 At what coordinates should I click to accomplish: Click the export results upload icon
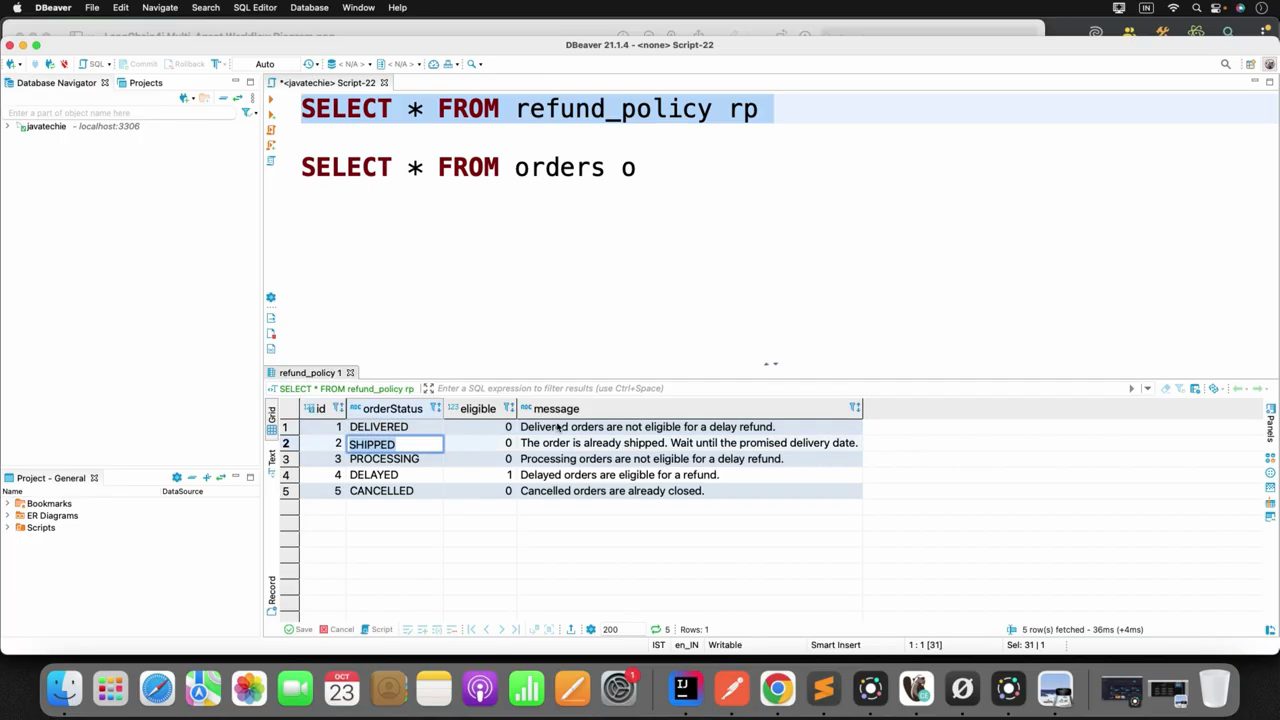point(570,630)
